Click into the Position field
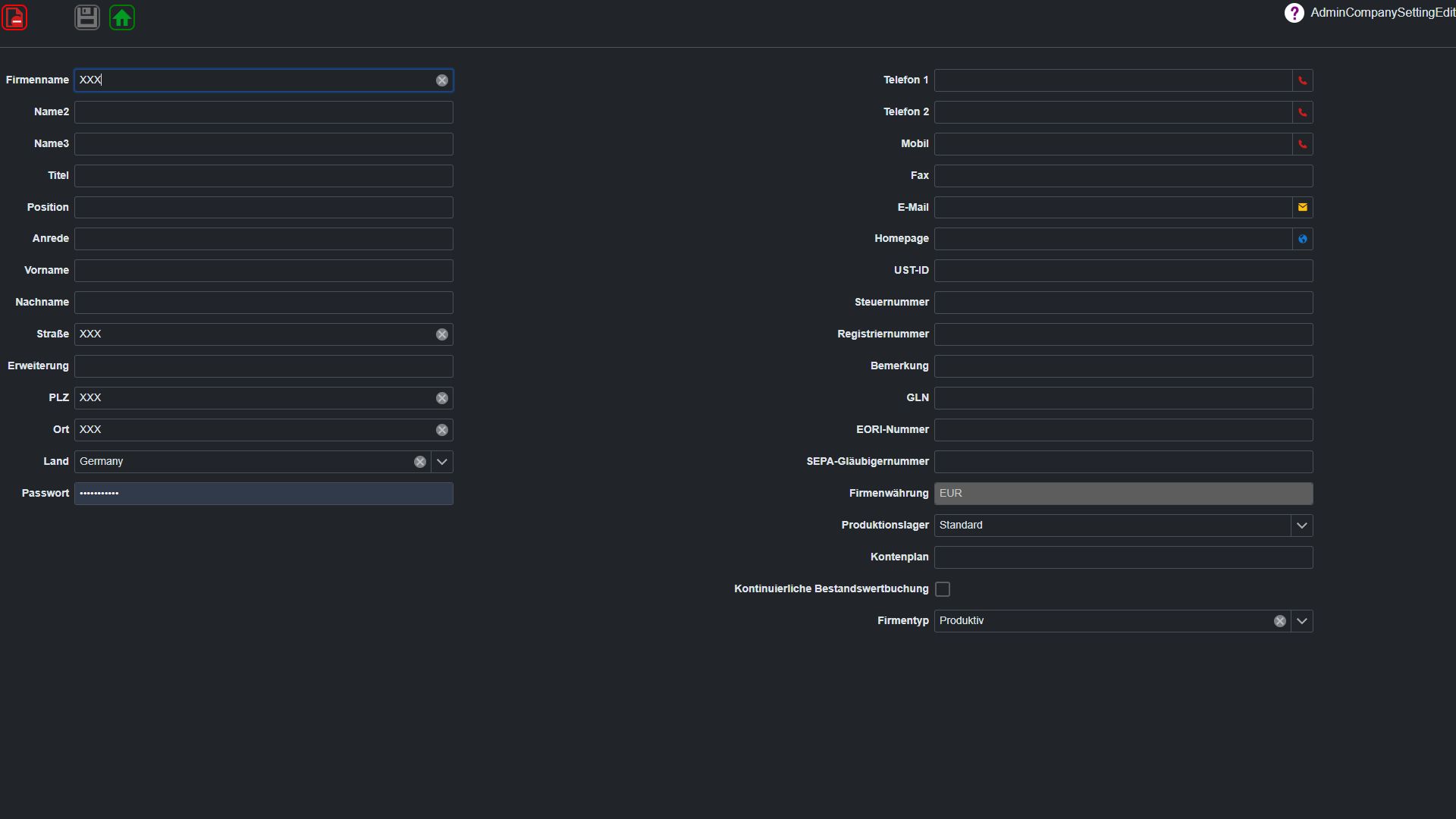The height and width of the screenshot is (819, 1456). pyautogui.click(x=264, y=207)
